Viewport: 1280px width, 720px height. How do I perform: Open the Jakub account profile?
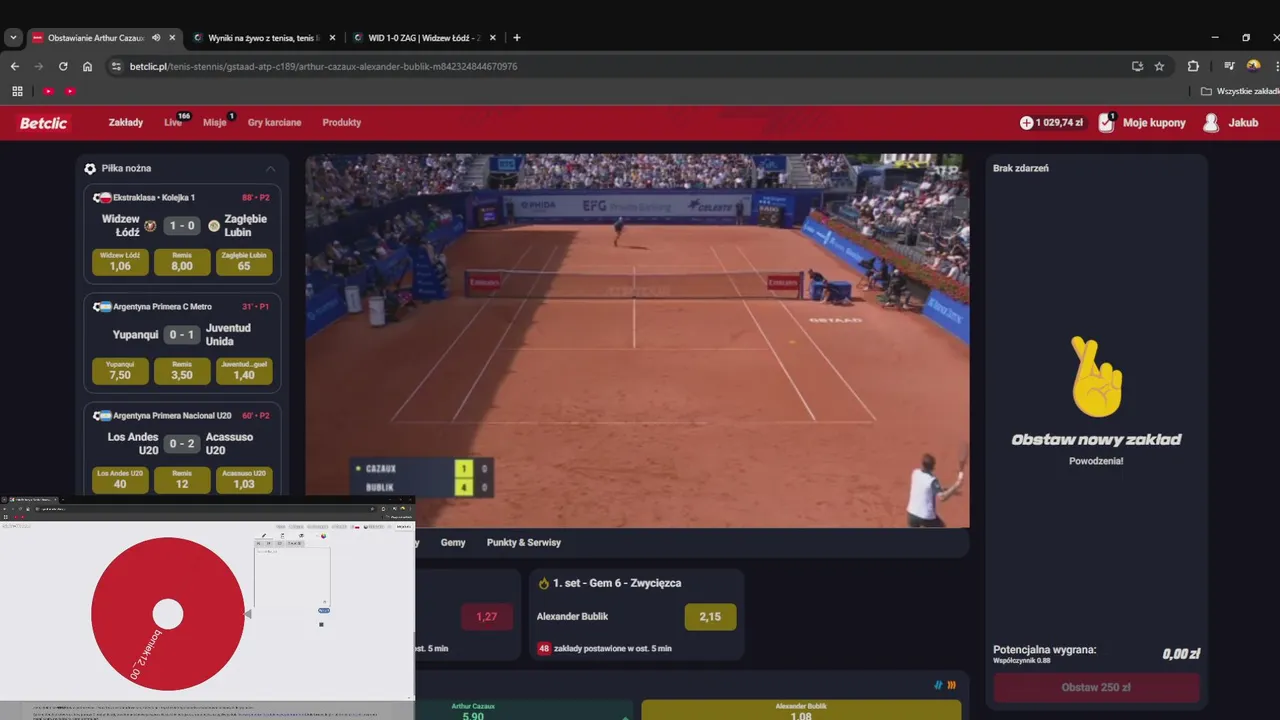pos(1230,123)
